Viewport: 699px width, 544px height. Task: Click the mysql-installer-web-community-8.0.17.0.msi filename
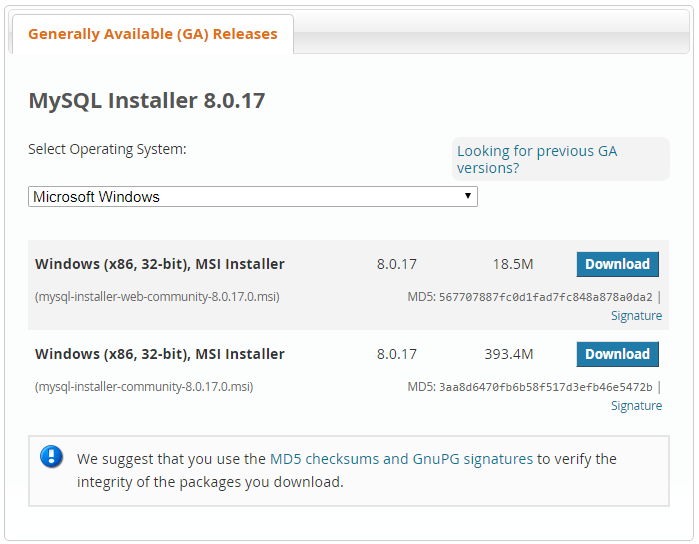[x=157, y=297]
